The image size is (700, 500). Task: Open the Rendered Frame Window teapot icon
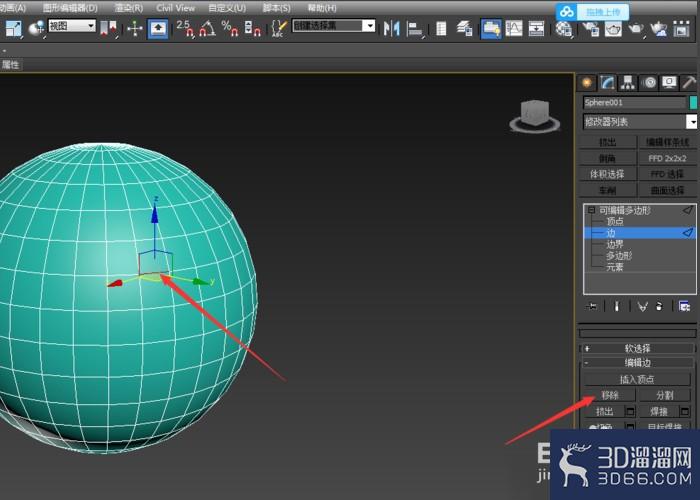(613, 29)
